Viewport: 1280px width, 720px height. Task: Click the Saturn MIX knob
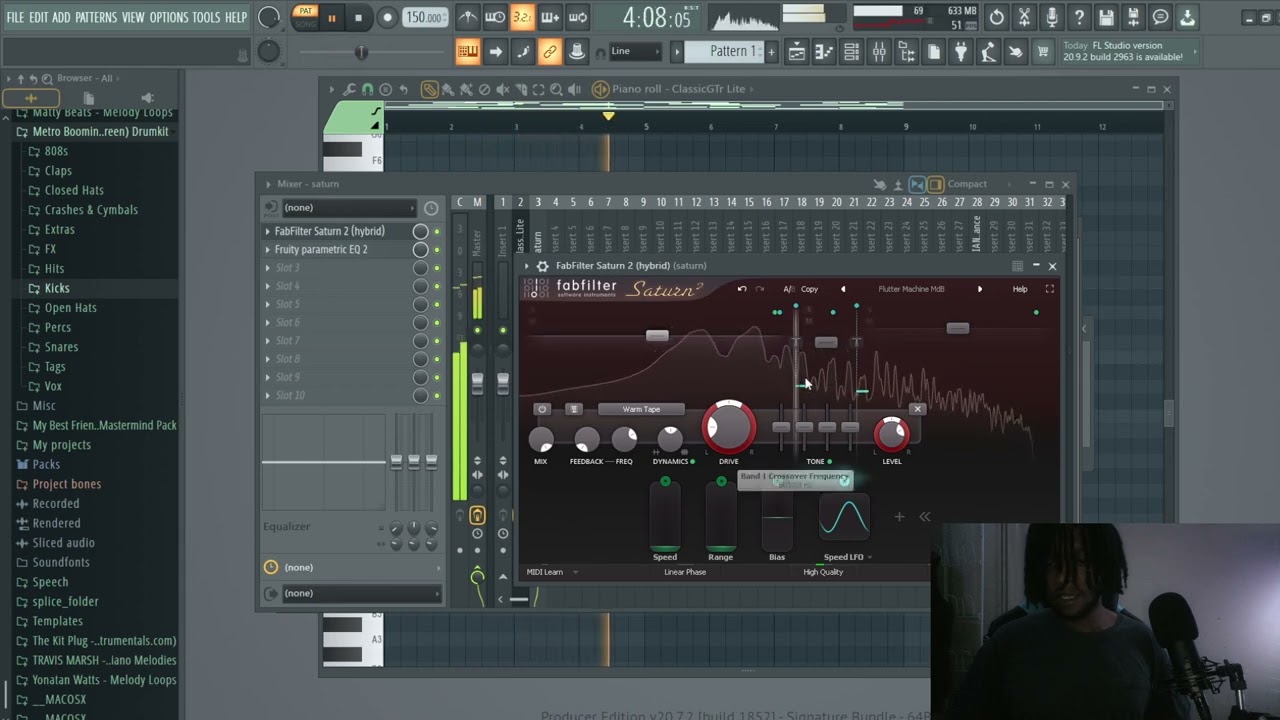pyautogui.click(x=541, y=439)
